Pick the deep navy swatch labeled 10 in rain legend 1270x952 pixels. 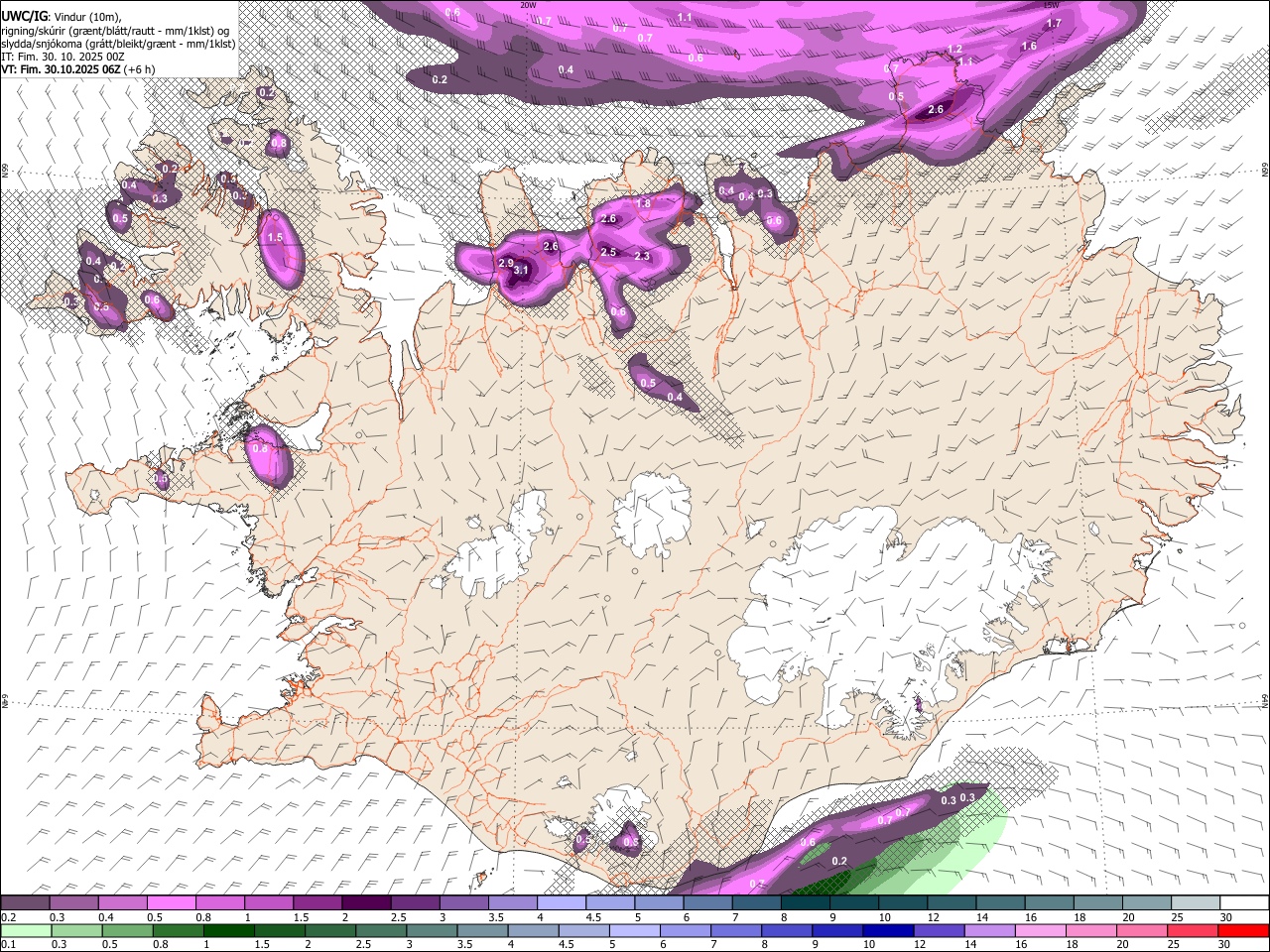pyautogui.click(x=889, y=931)
